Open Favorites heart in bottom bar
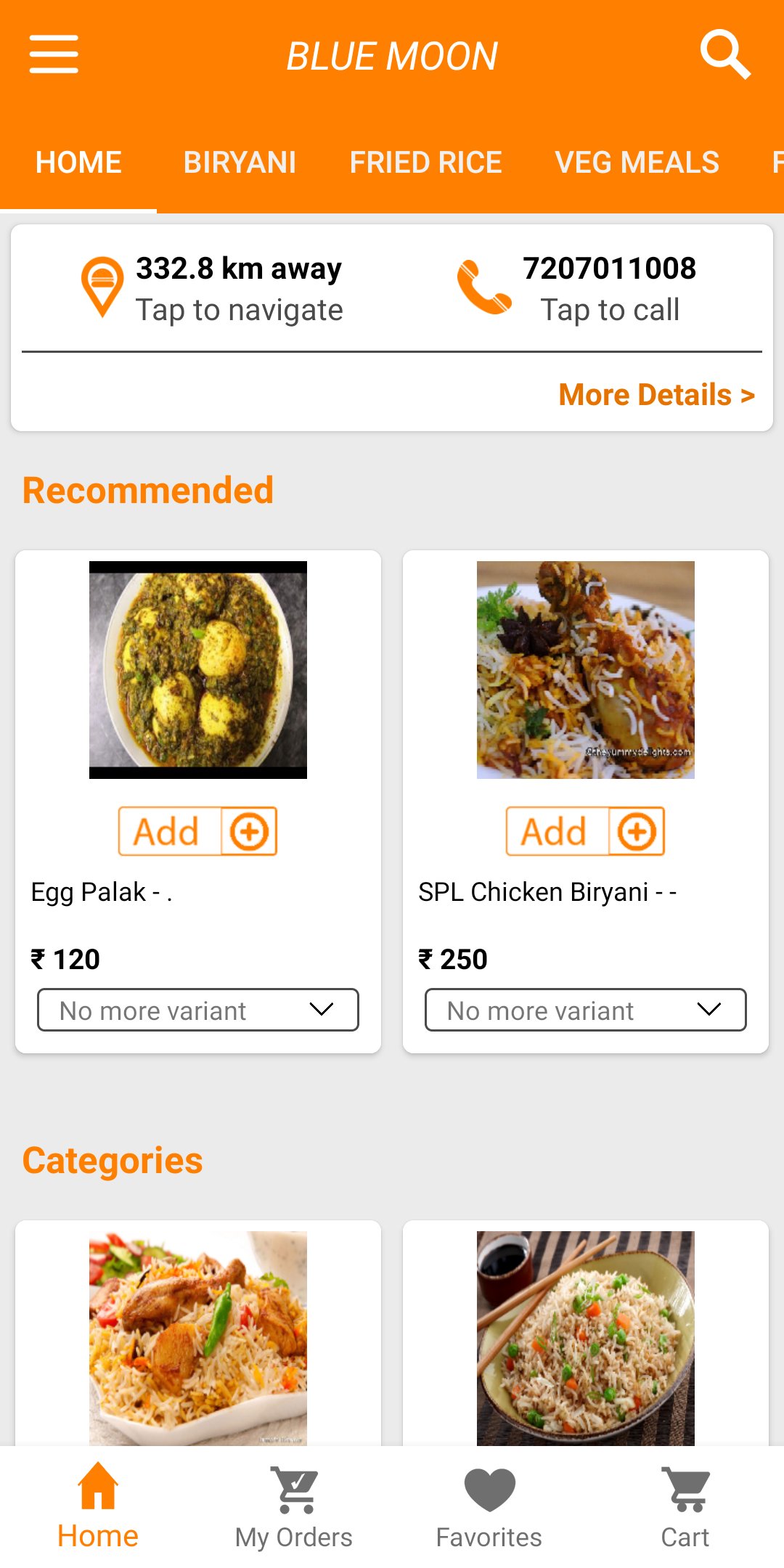Screen dimensions: 784x1568 489,1506
